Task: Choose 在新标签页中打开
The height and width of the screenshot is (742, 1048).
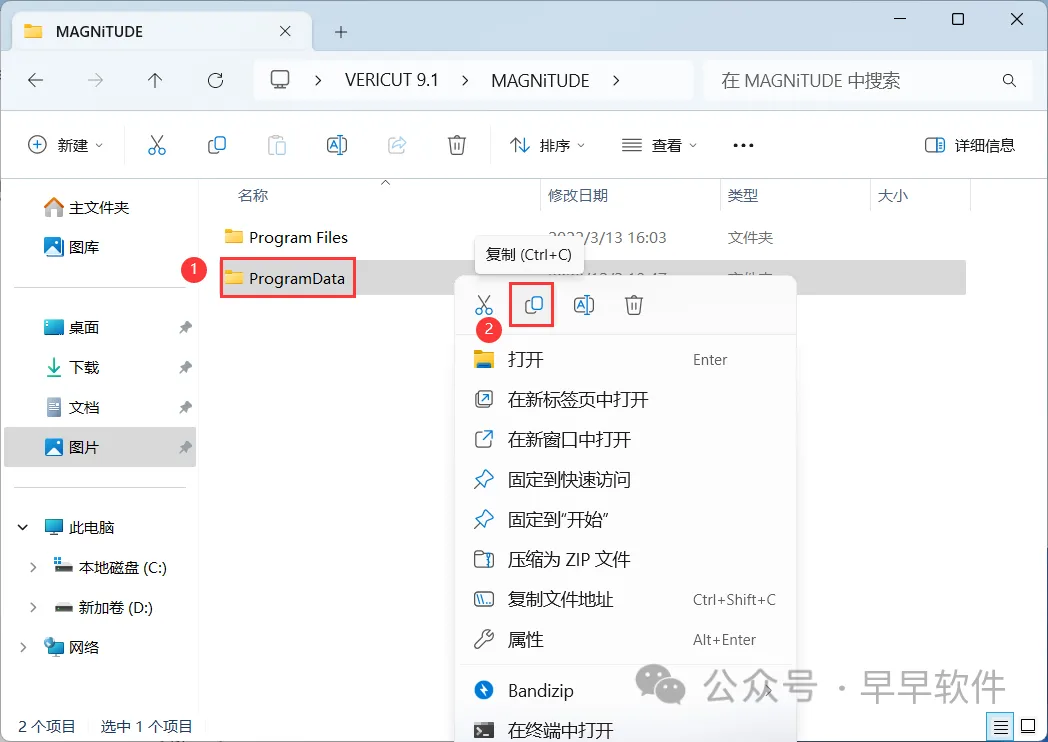Action: (626, 400)
